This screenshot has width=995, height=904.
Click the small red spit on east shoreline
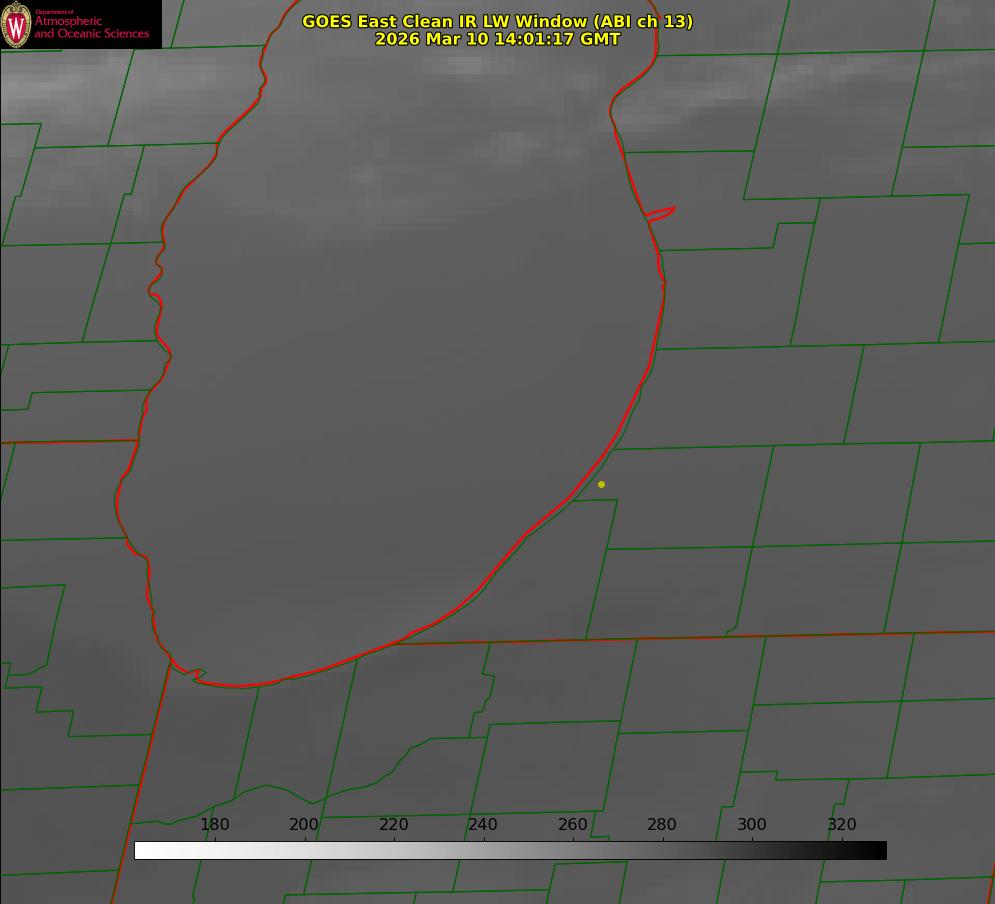tap(662, 213)
